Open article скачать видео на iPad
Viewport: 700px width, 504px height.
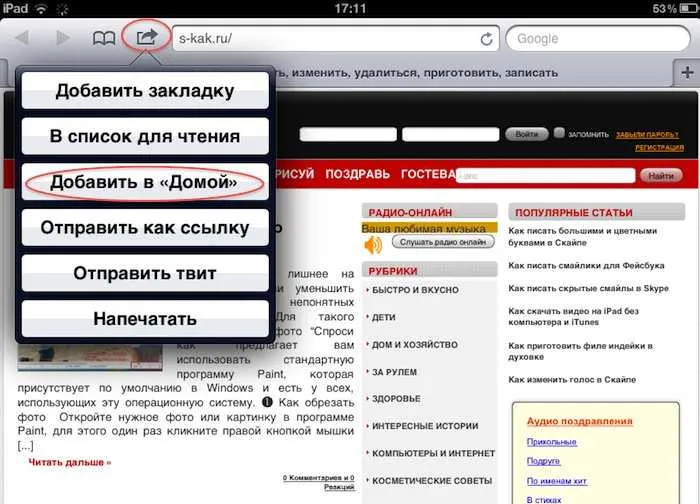tap(574, 317)
